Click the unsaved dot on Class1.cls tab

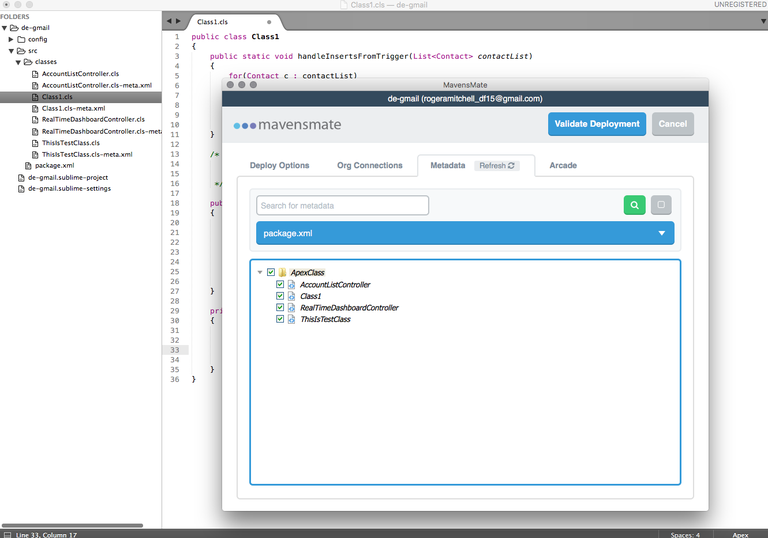click(x=269, y=22)
